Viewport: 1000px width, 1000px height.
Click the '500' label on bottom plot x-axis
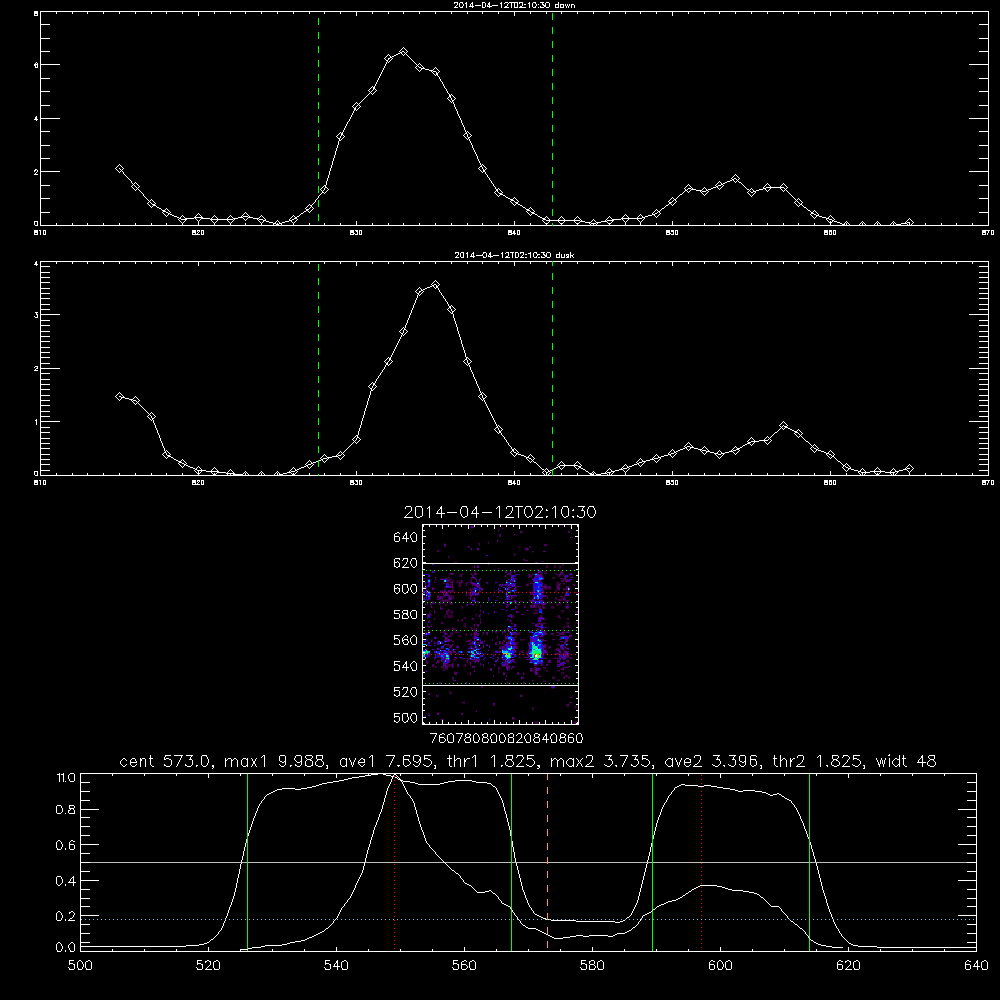pyautogui.click(x=80, y=966)
